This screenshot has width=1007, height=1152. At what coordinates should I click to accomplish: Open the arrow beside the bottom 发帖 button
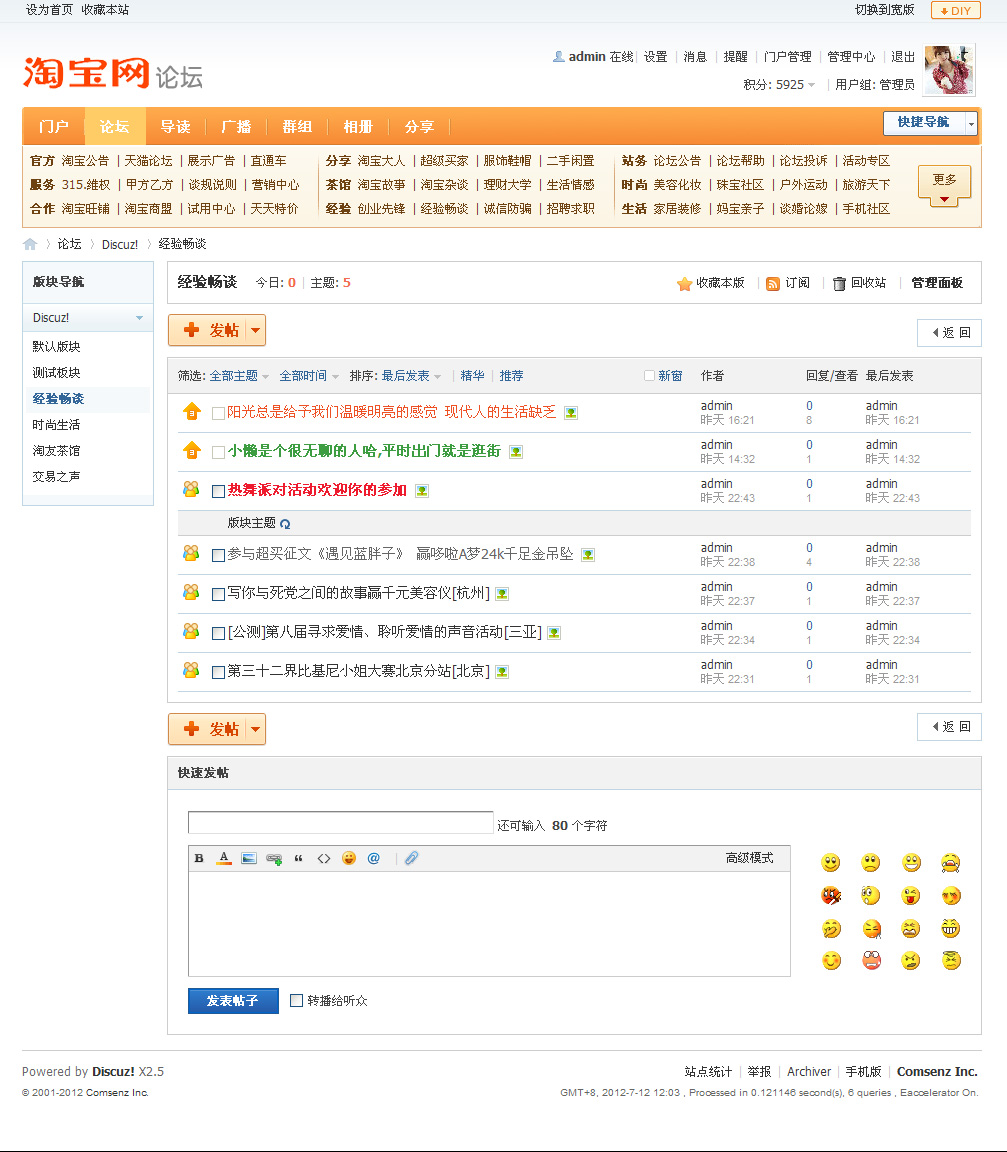(256, 730)
